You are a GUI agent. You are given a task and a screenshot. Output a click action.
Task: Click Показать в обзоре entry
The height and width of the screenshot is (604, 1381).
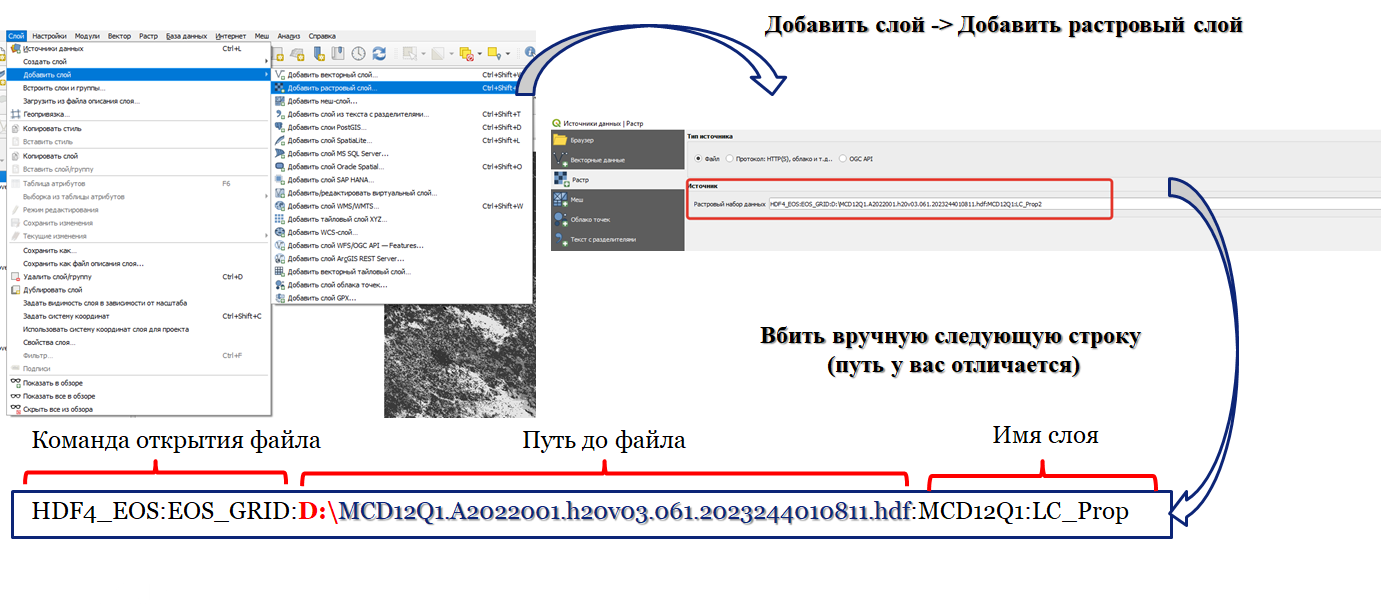point(138,383)
